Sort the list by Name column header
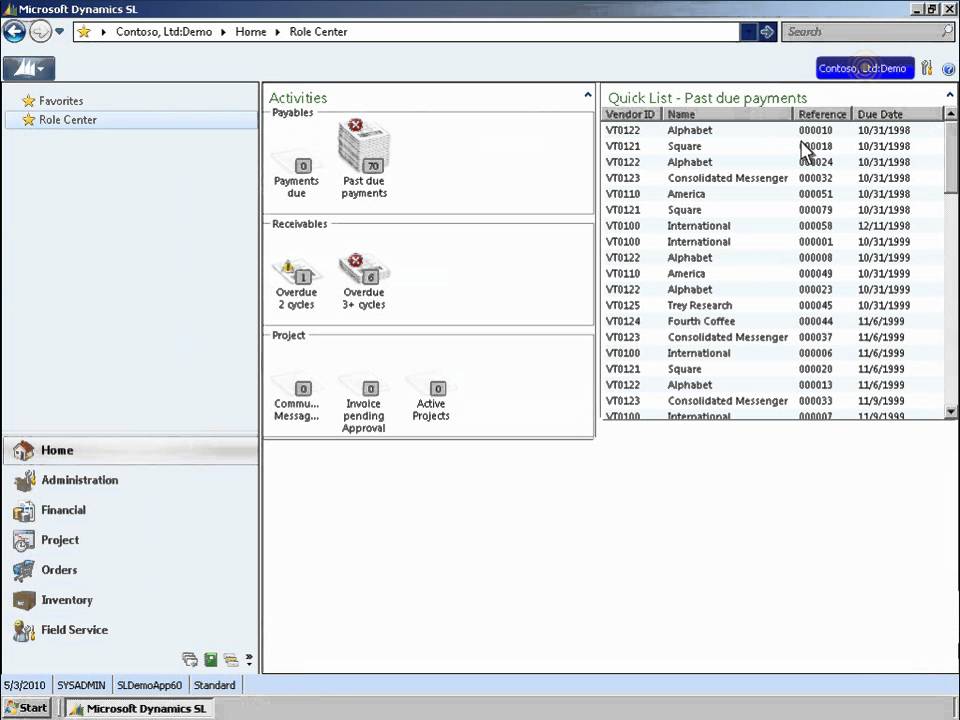 click(728, 114)
